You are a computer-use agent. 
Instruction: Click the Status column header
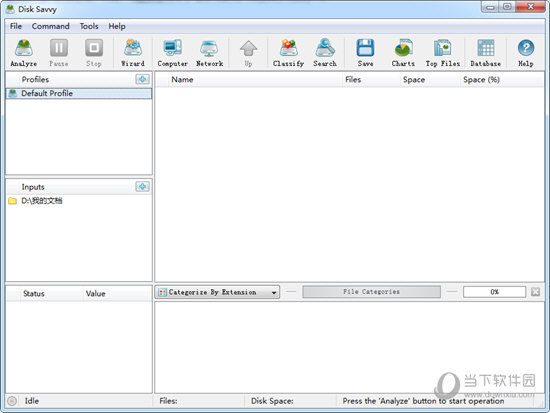(34, 293)
